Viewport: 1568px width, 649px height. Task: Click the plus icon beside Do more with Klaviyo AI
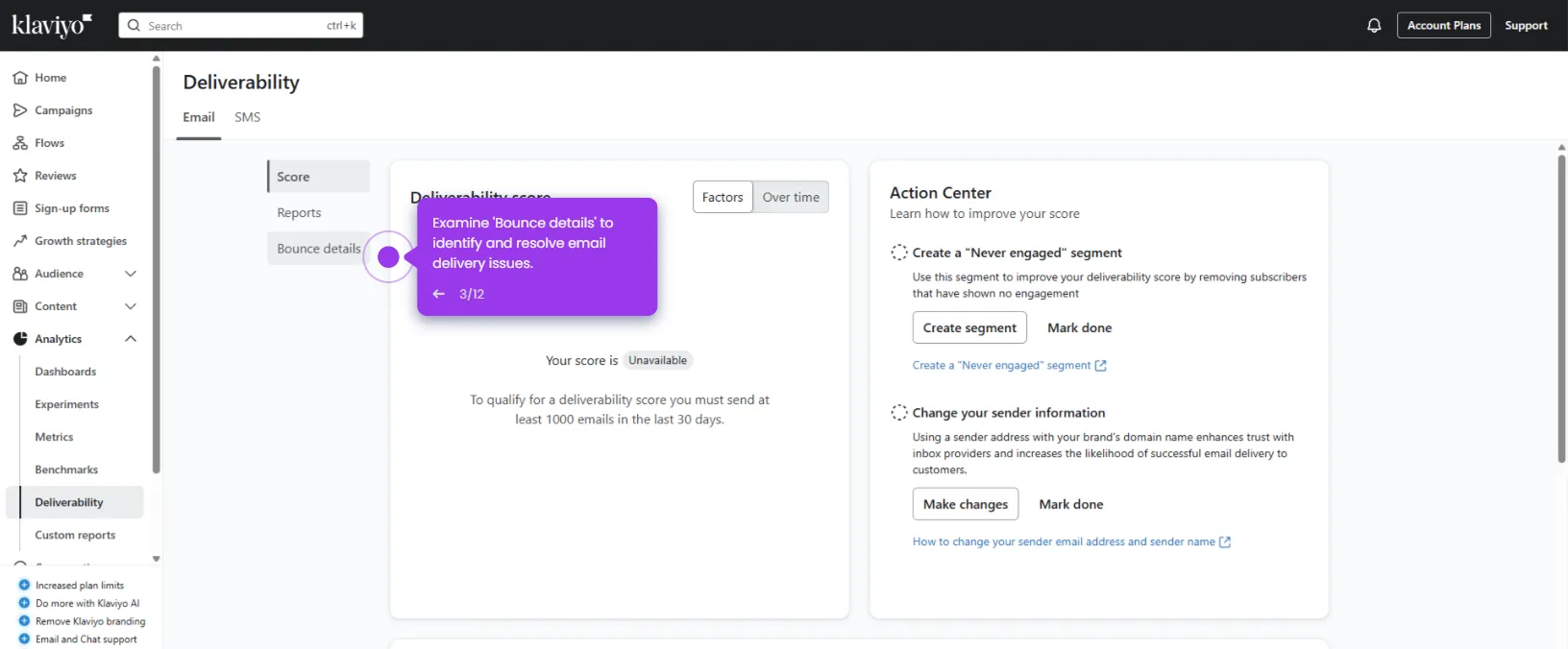pyautogui.click(x=24, y=603)
